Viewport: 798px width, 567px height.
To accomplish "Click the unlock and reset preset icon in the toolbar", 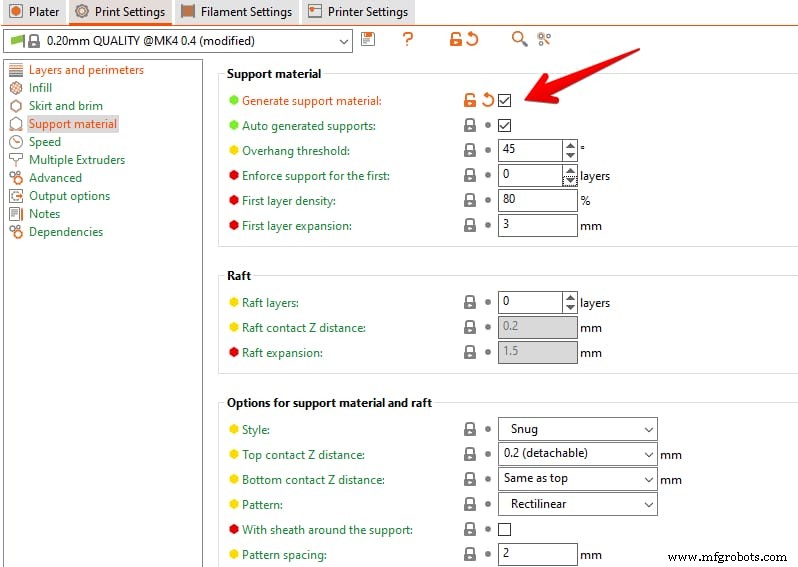I will (464, 39).
